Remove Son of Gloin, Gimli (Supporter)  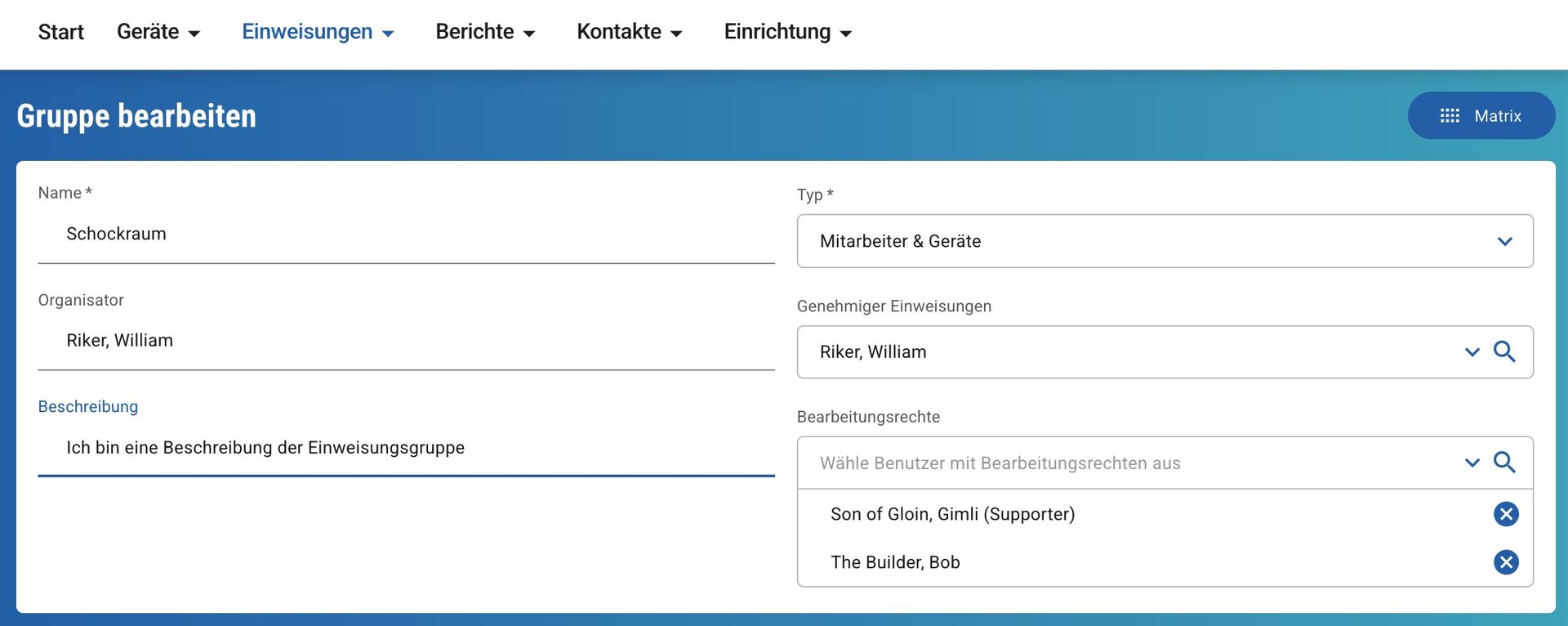click(1506, 514)
